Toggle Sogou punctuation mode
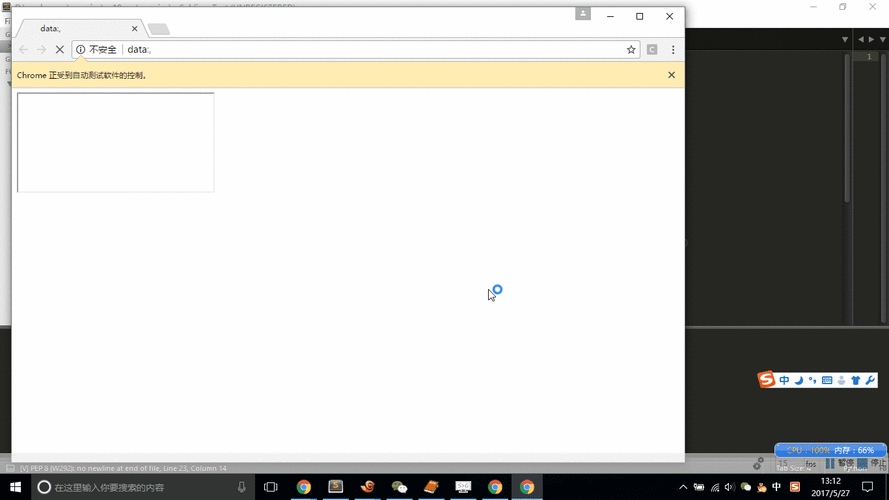This screenshot has width=889, height=500. [812, 380]
